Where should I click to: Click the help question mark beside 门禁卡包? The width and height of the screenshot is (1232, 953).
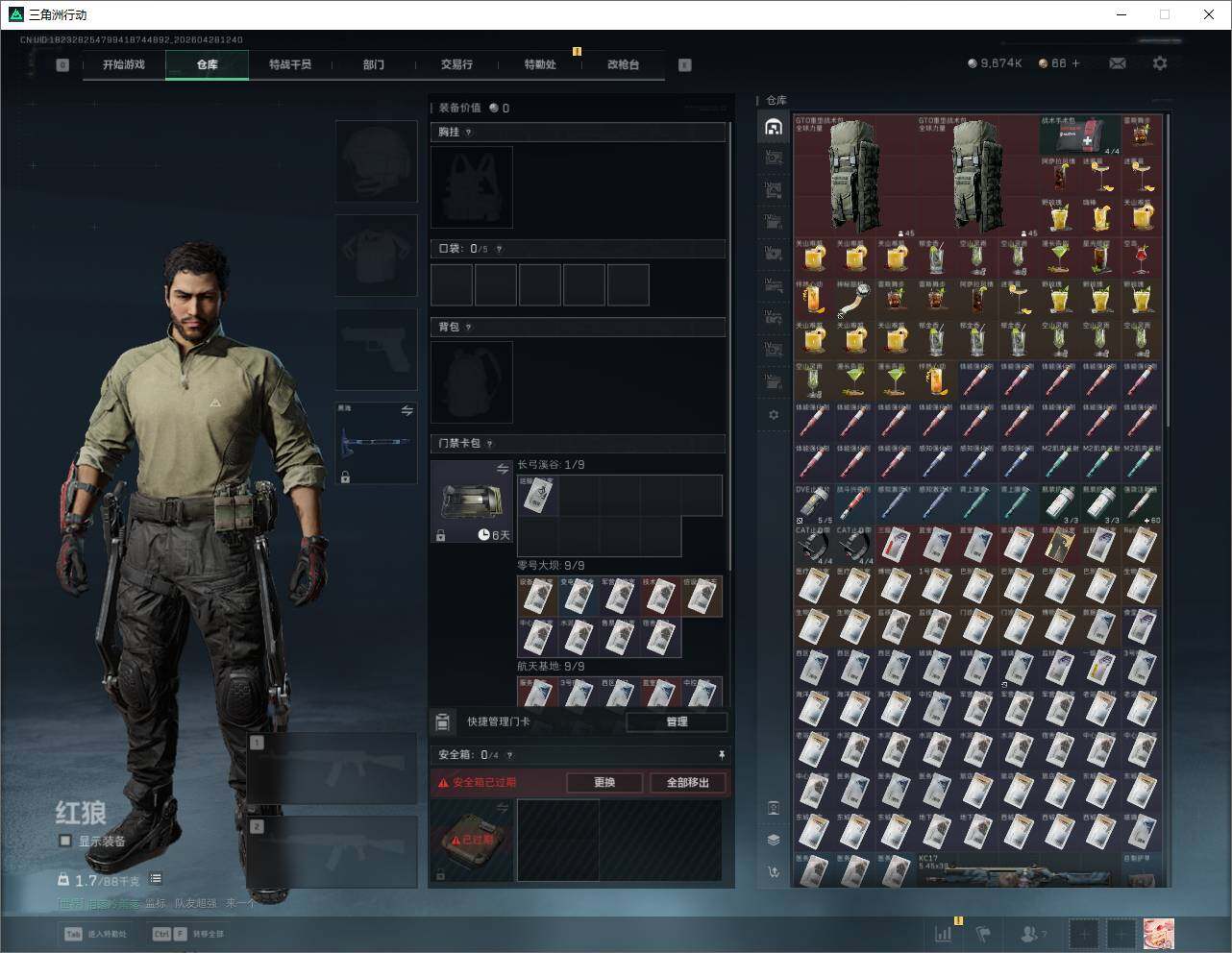pyautogui.click(x=490, y=444)
